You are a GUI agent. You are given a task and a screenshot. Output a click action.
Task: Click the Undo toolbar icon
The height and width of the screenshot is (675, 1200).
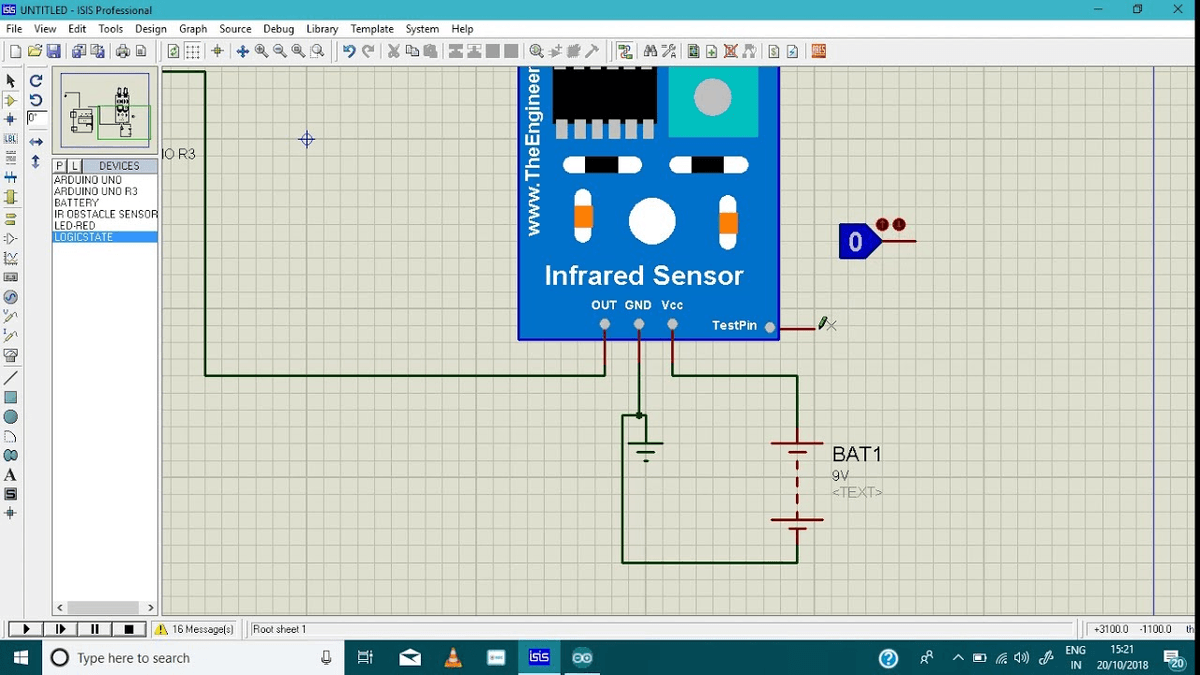[x=348, y=51]
